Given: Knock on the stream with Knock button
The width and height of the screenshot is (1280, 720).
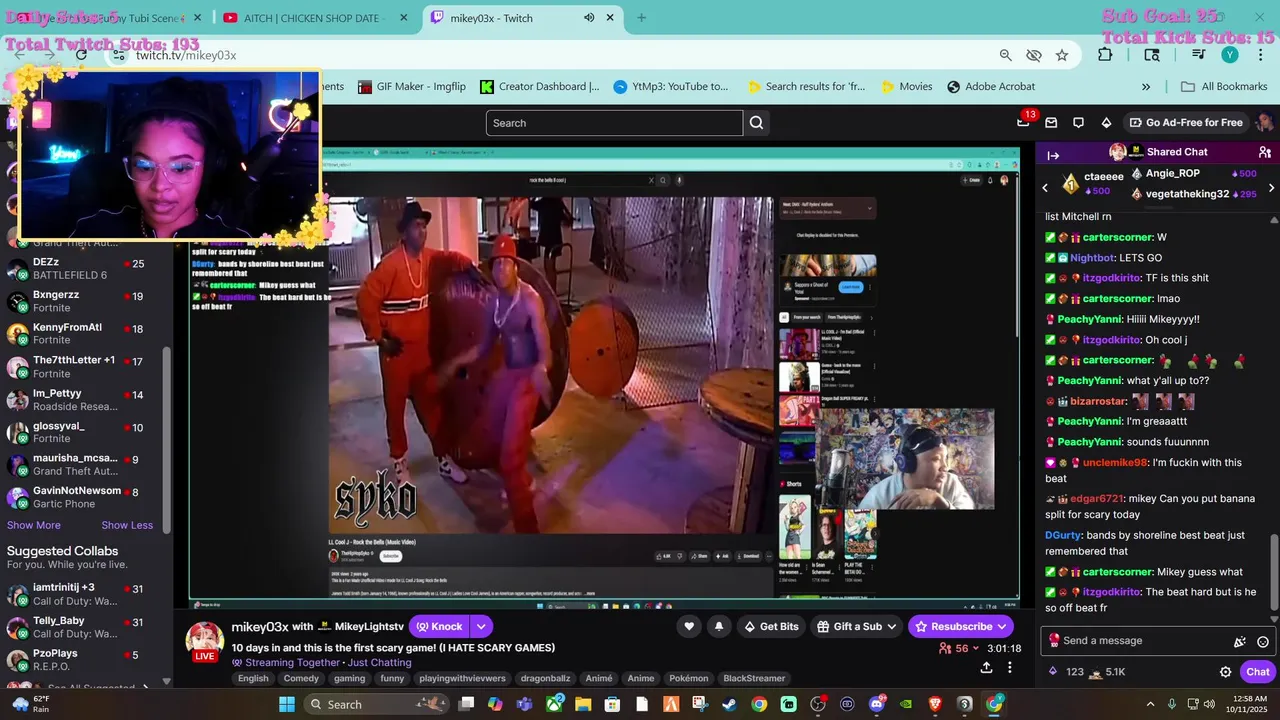Looking at the screenshot, I should click(439, 627).
